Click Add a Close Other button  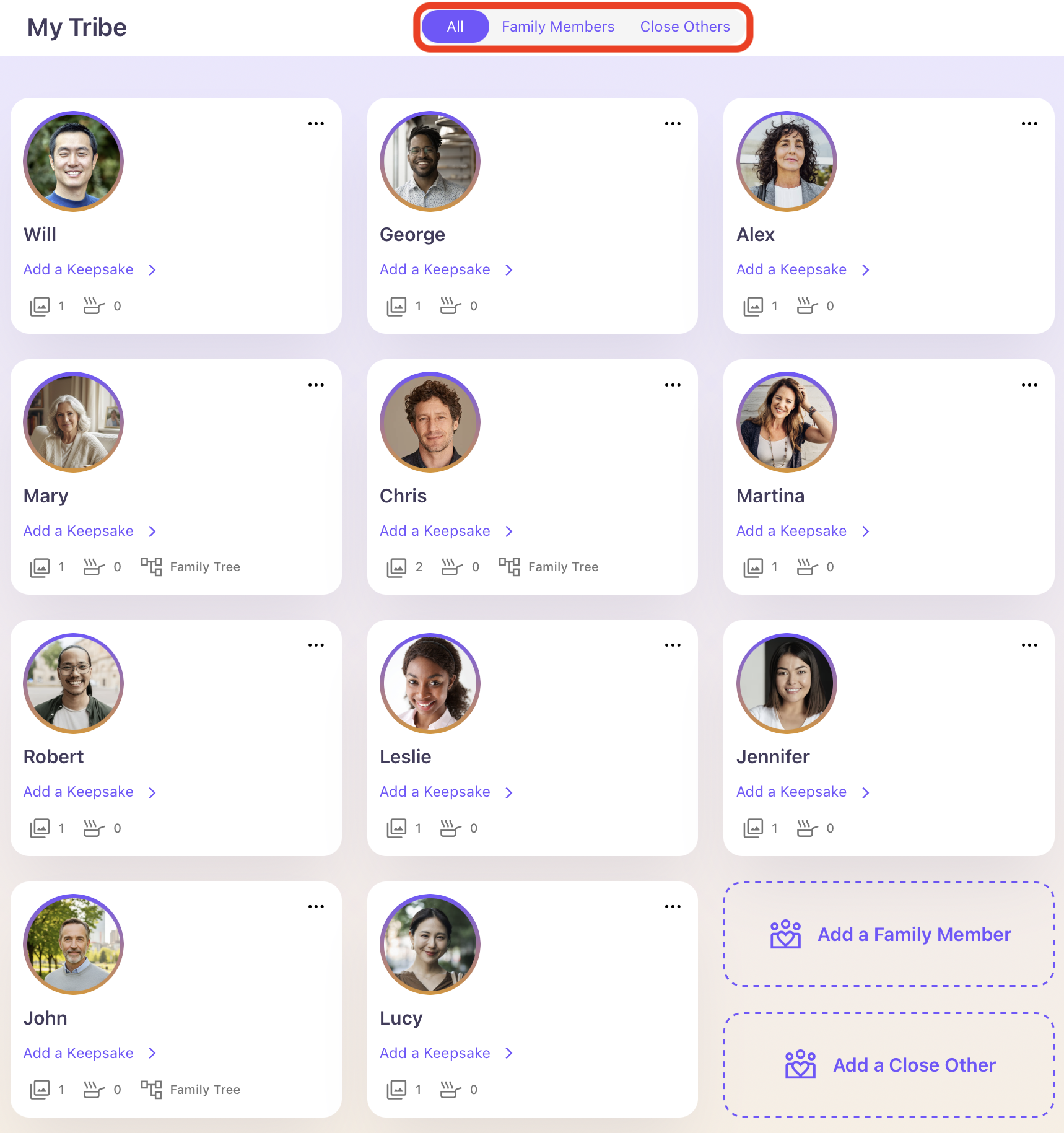point(889,1065)
